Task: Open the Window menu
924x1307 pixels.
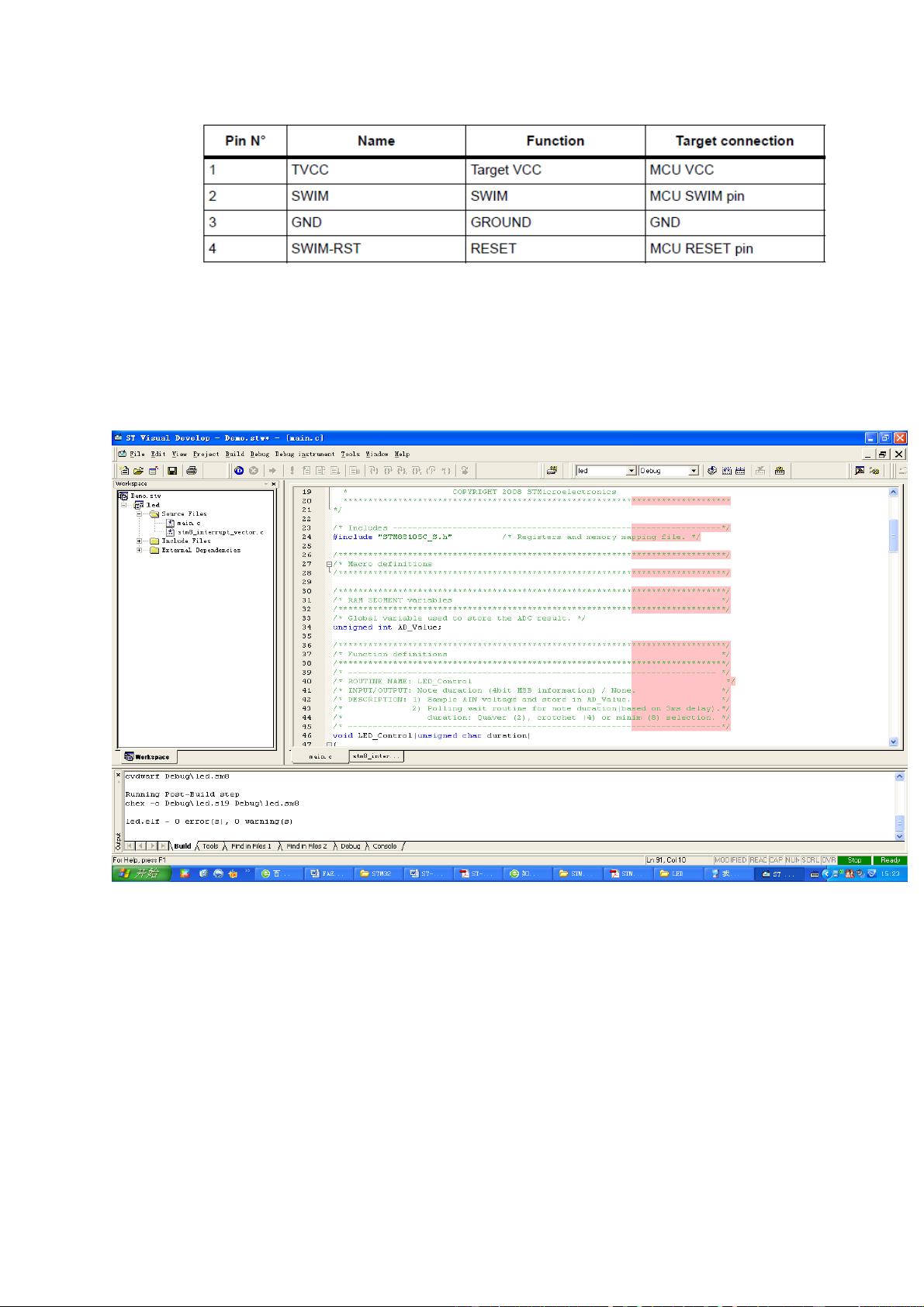Action: 376,454
